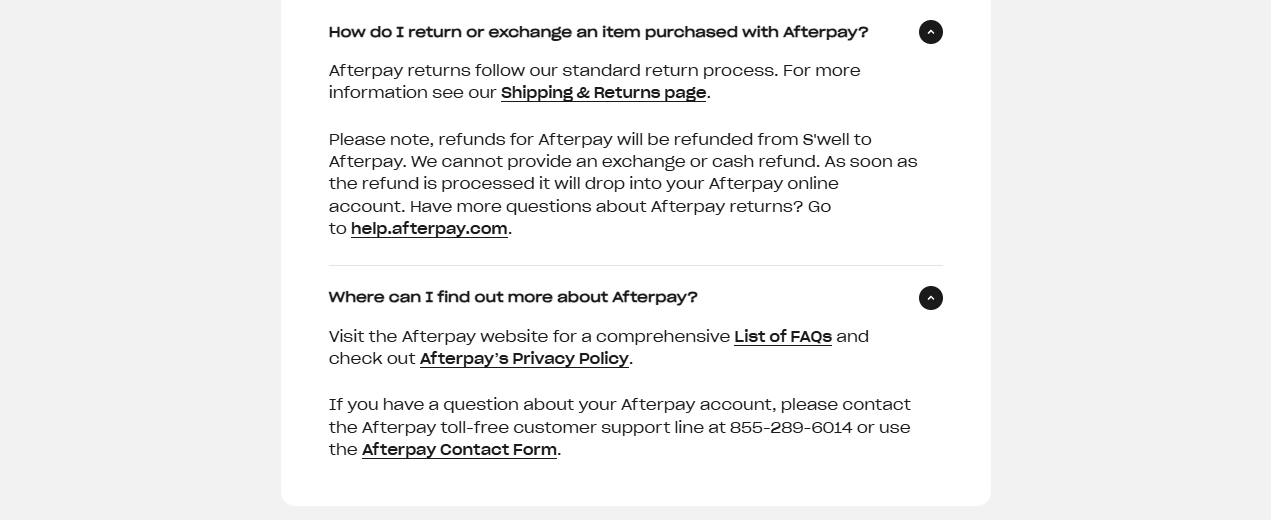Screen dimensions: 1271x520
Task: Open the List of FAQs link
Action: tap(782, 337)
